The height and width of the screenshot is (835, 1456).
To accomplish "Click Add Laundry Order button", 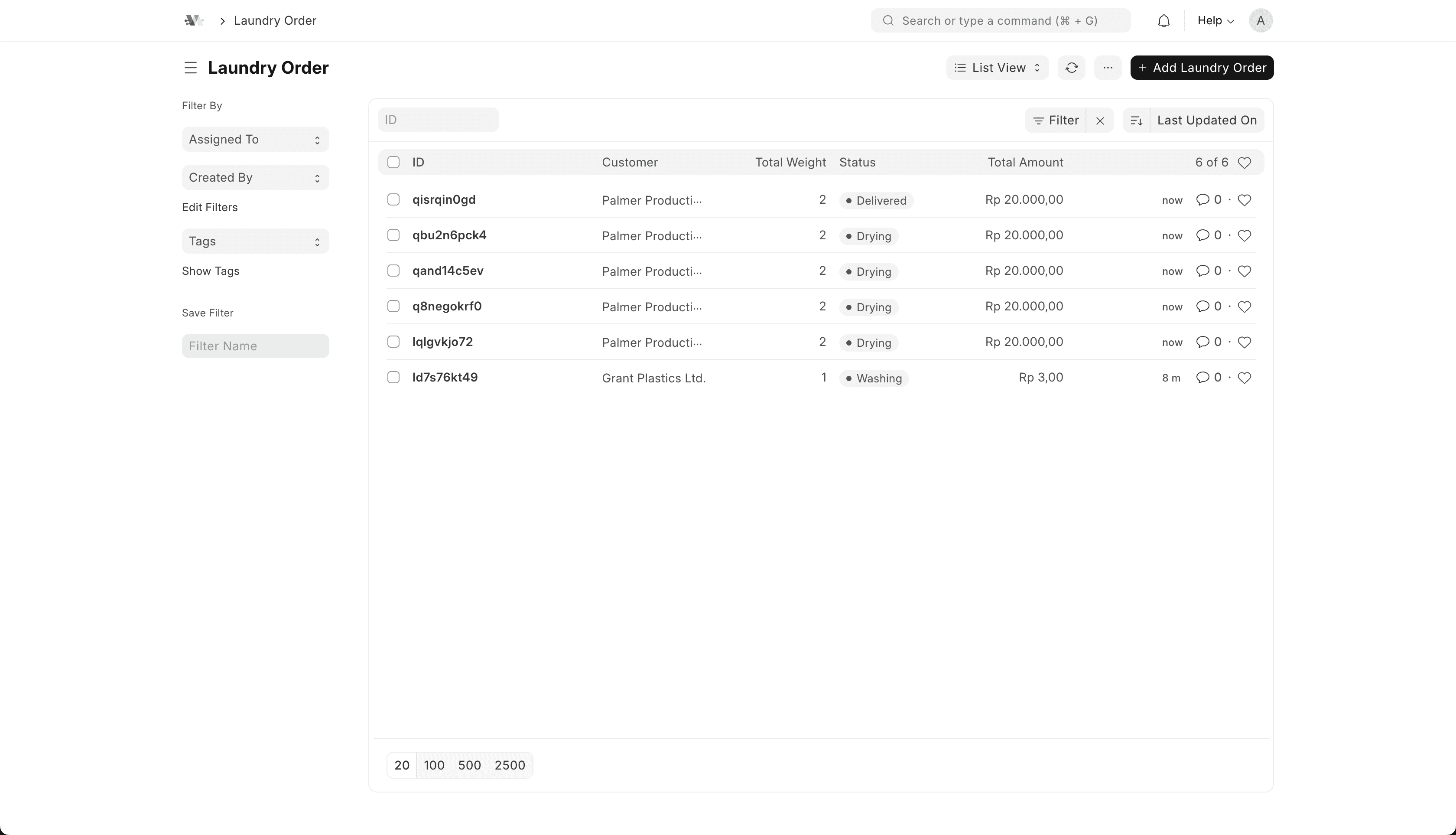I will tap(1202, 68).
